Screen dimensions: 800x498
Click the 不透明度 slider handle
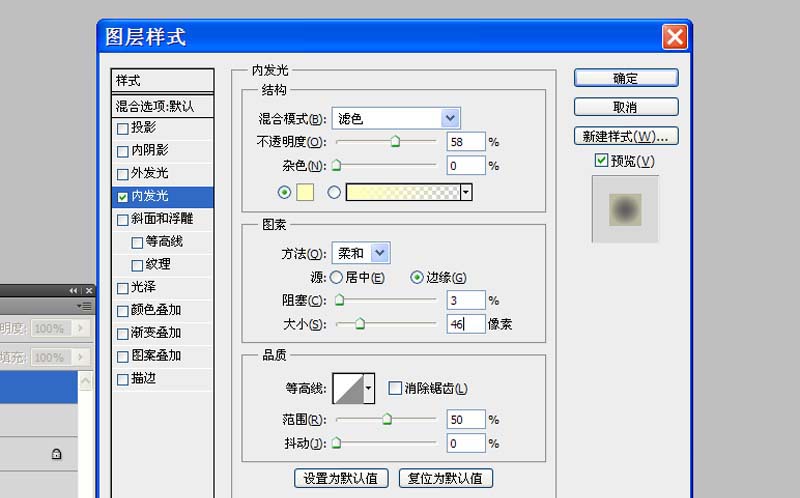[395, 141]
